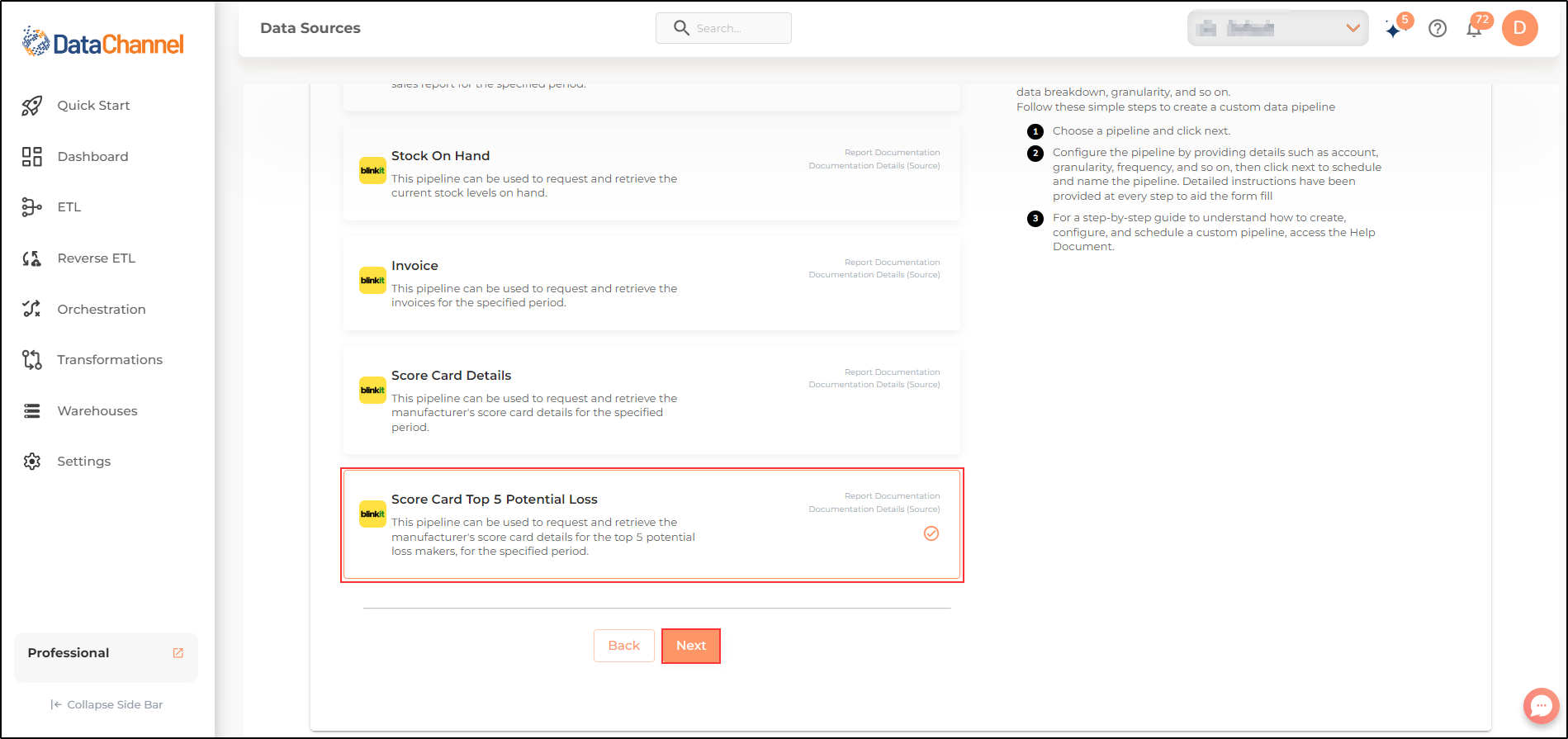Click the DataChannel logo

point(103,41)
